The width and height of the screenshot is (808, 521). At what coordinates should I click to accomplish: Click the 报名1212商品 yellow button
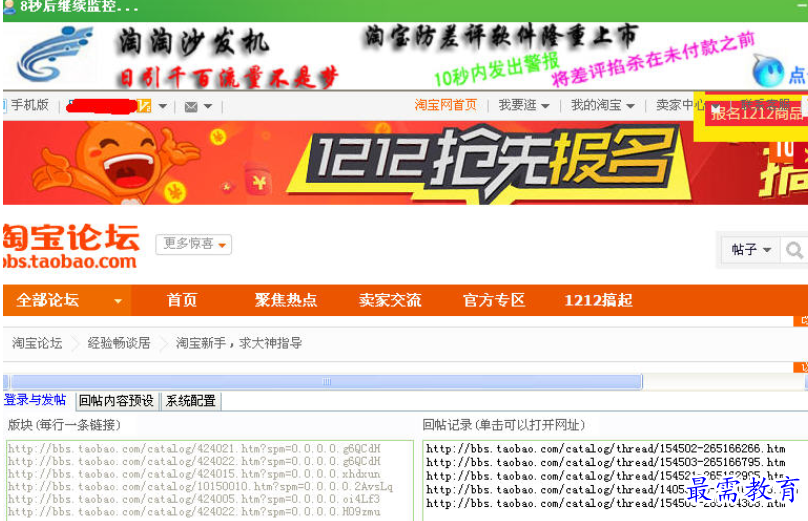point(756,113)
